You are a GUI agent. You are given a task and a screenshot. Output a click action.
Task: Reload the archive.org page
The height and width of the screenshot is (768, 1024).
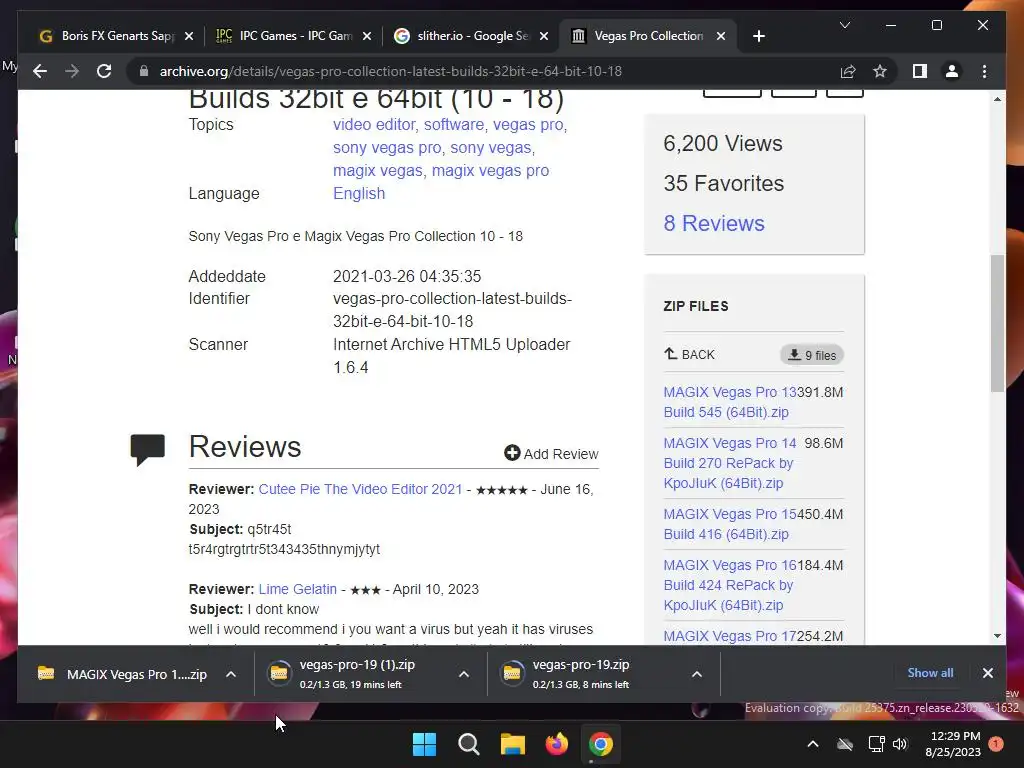(x=104, y=71)
